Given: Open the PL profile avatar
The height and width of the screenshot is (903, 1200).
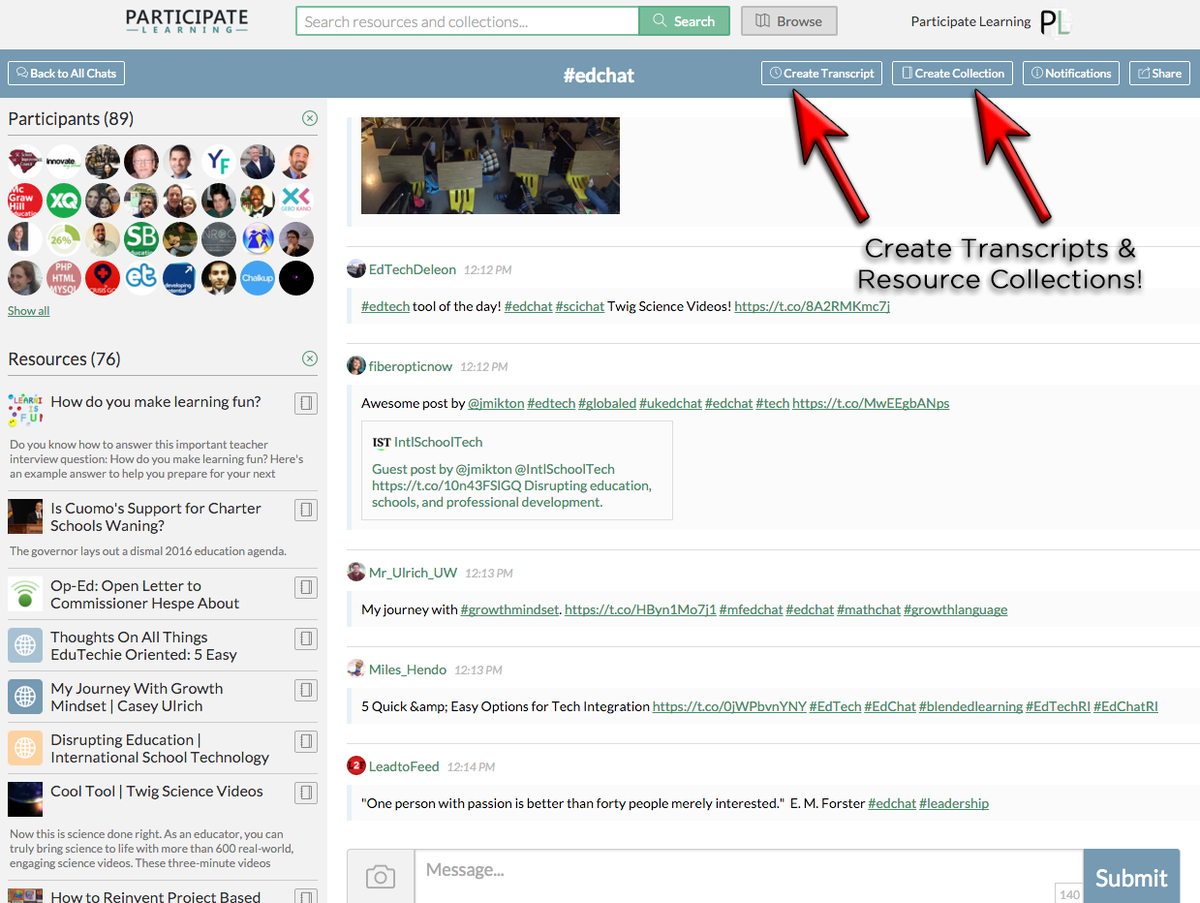Looking at the screenshot, I should tap(1055, 22).
